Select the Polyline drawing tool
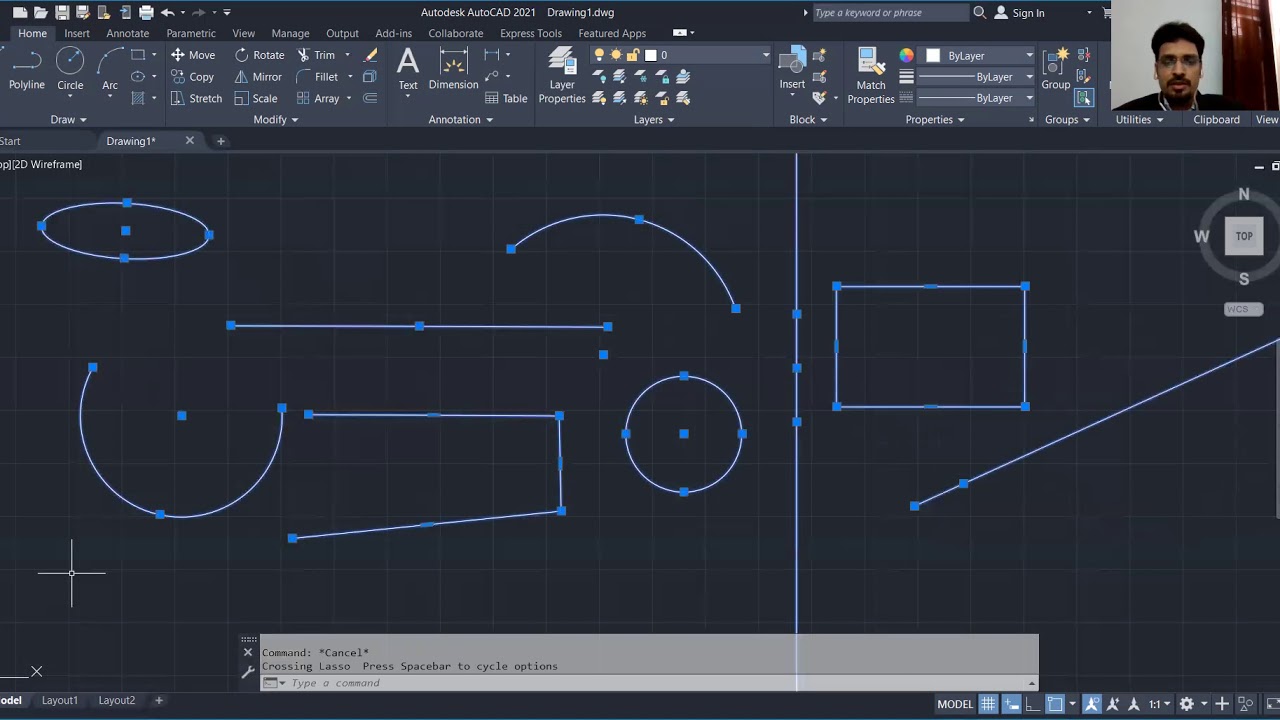1280x720 pixels. click(x=27, y=70)
